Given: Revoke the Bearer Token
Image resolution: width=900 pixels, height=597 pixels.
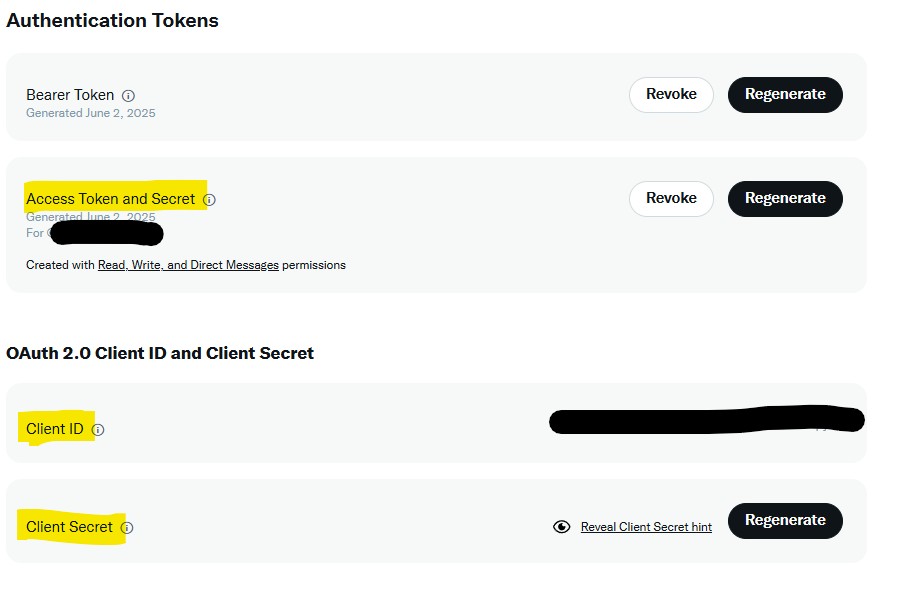Looking at the screenshot, I should click(671, 95).
